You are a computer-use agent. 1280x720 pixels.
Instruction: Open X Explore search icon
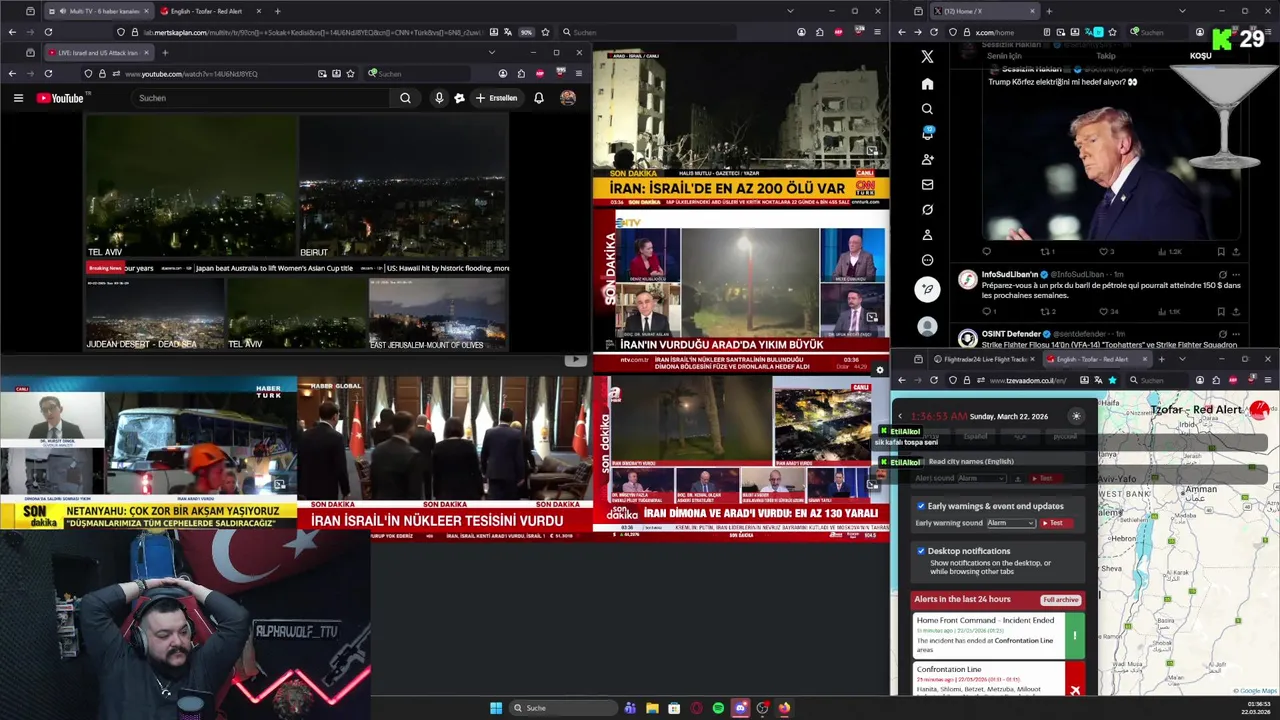point(927,109)
